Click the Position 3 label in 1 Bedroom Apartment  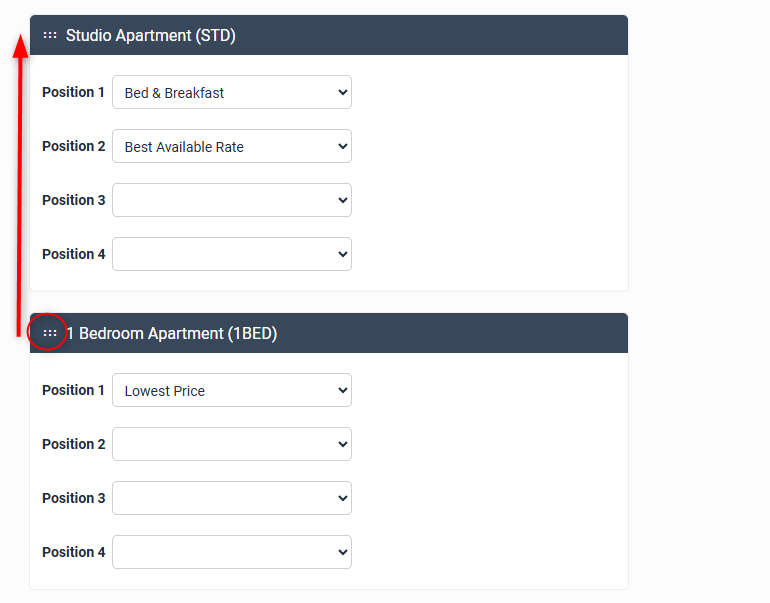pyautogui.click(x=73, y=498)
